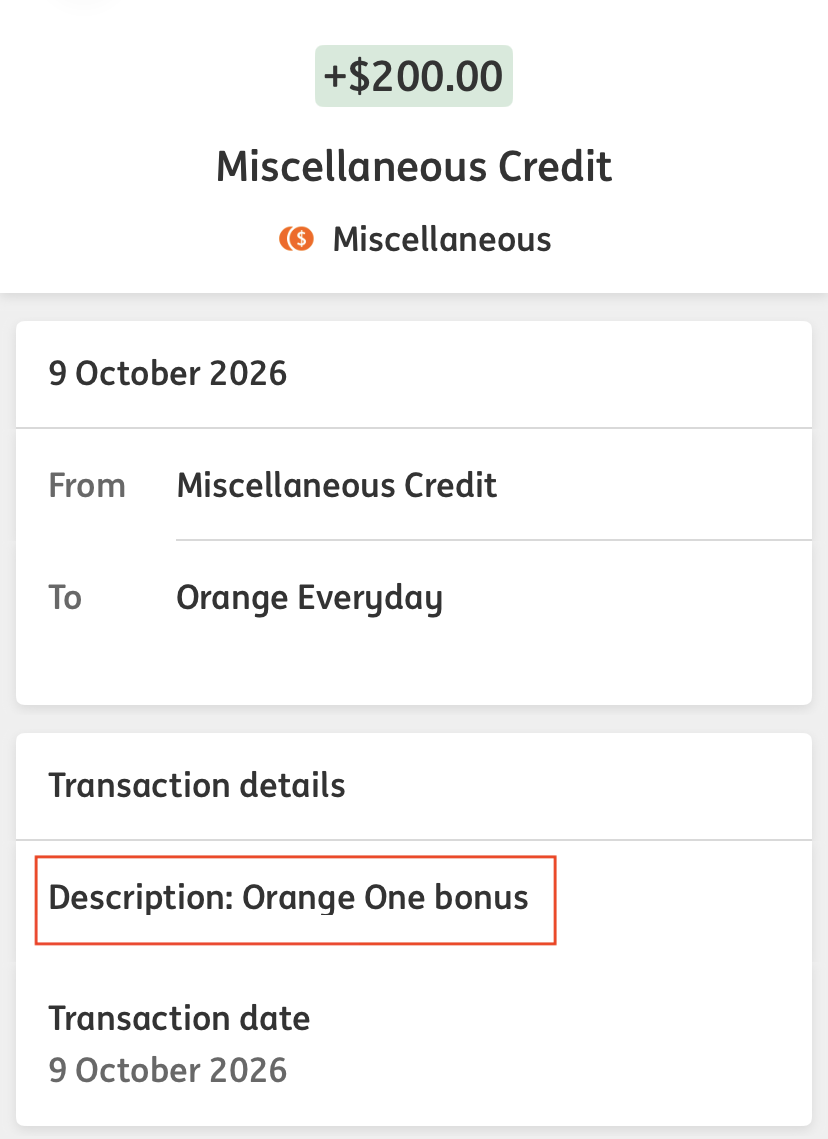
Task: Open the To Orange Everyday account row
Action: [x=414, y=598]
